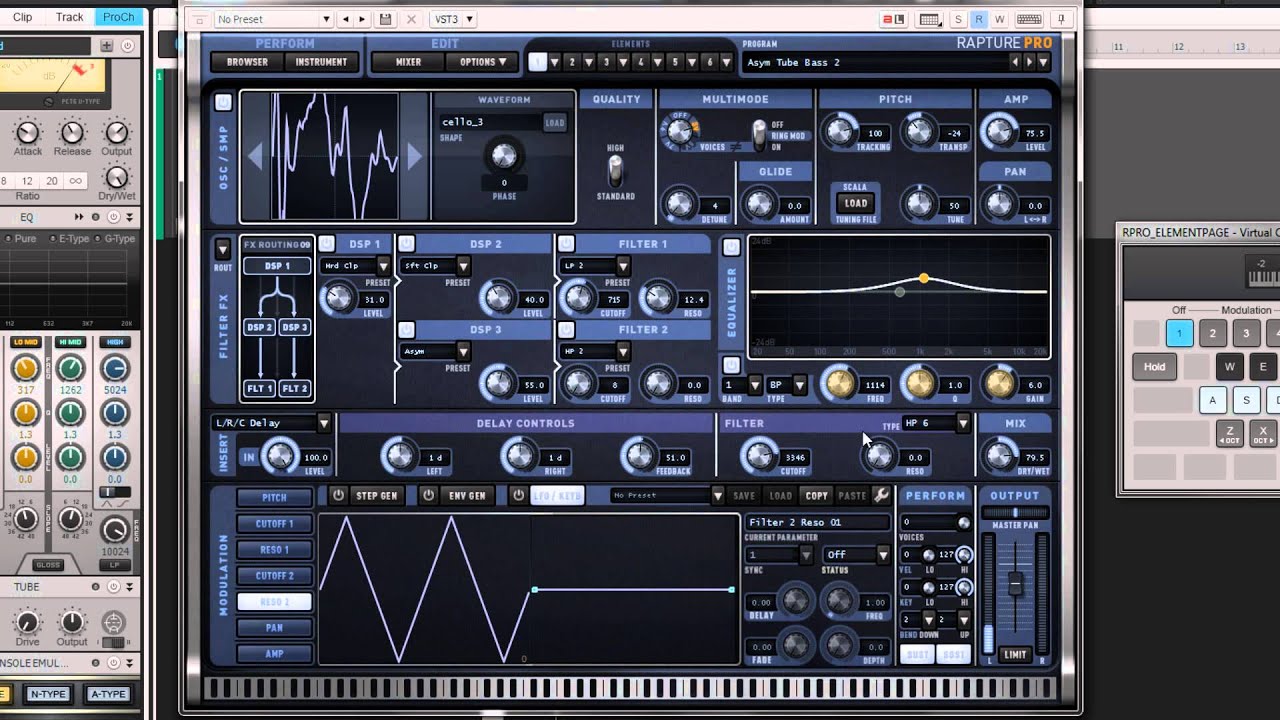Open the DSP 1 Hrd Clp preset dropdown
Viewport: 1280px width, 720px height.
pos(356,266)
